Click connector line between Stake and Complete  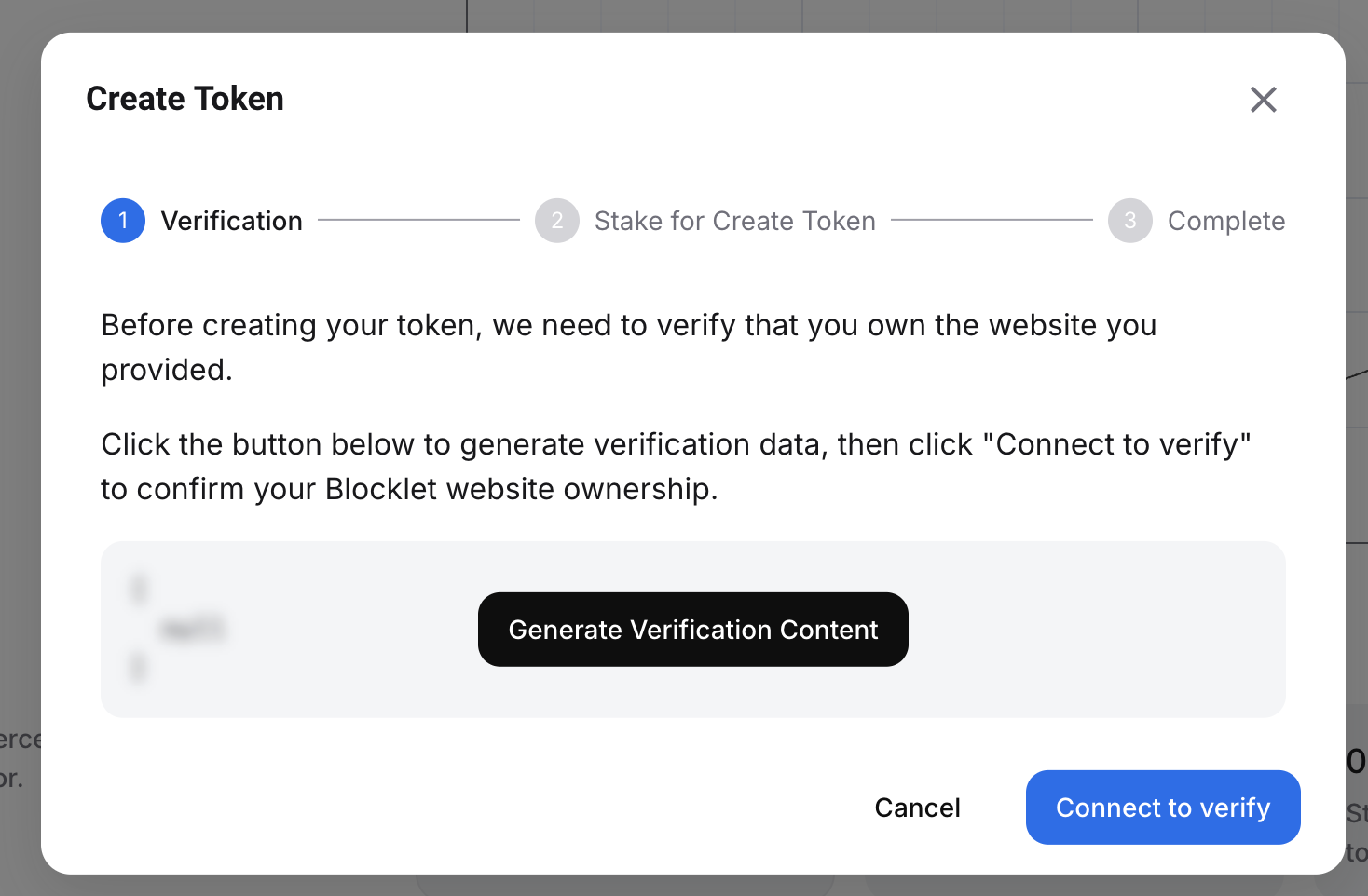992,220
